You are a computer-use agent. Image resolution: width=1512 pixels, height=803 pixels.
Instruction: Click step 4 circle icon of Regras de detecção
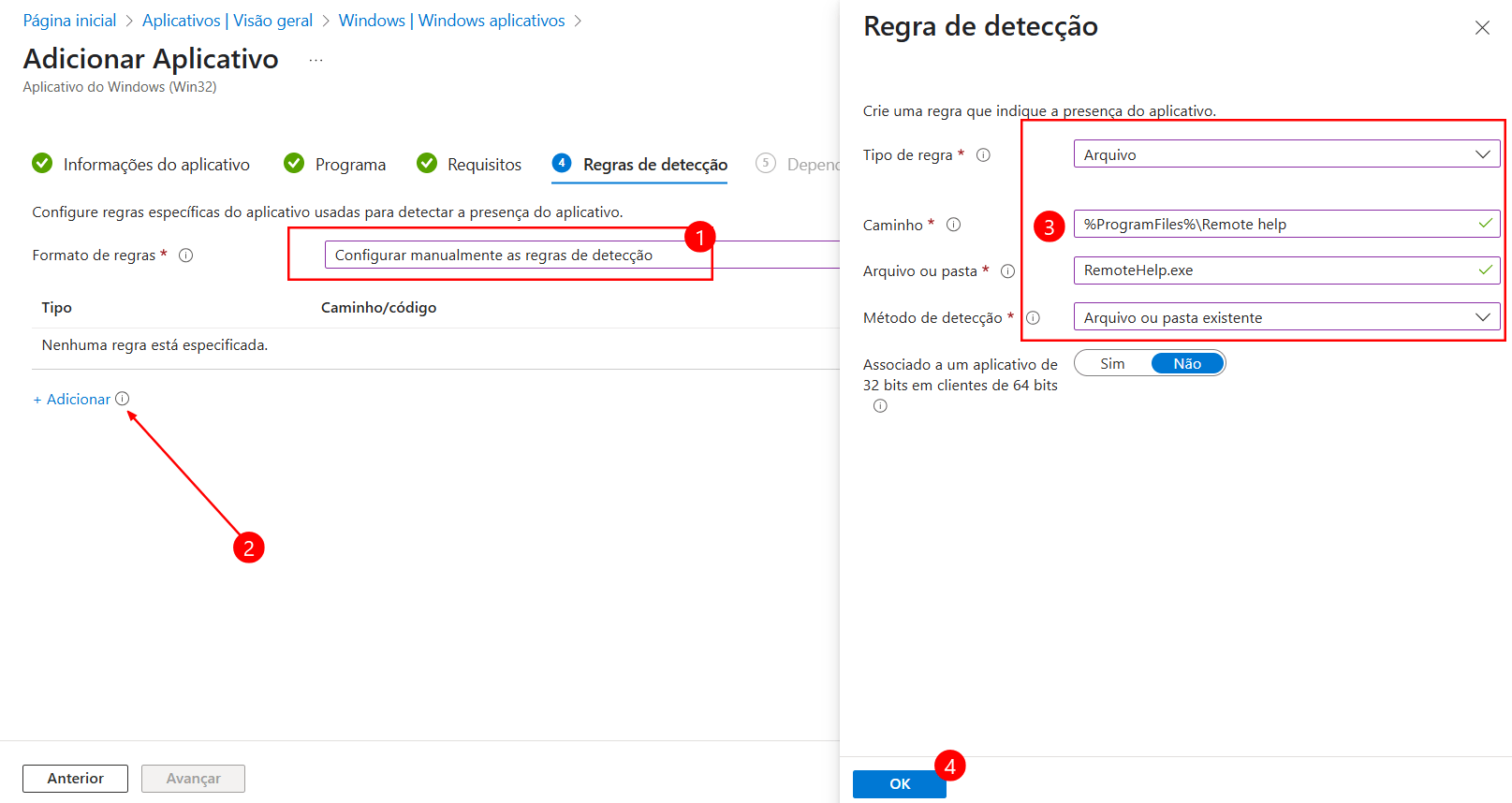coord(562,163)
